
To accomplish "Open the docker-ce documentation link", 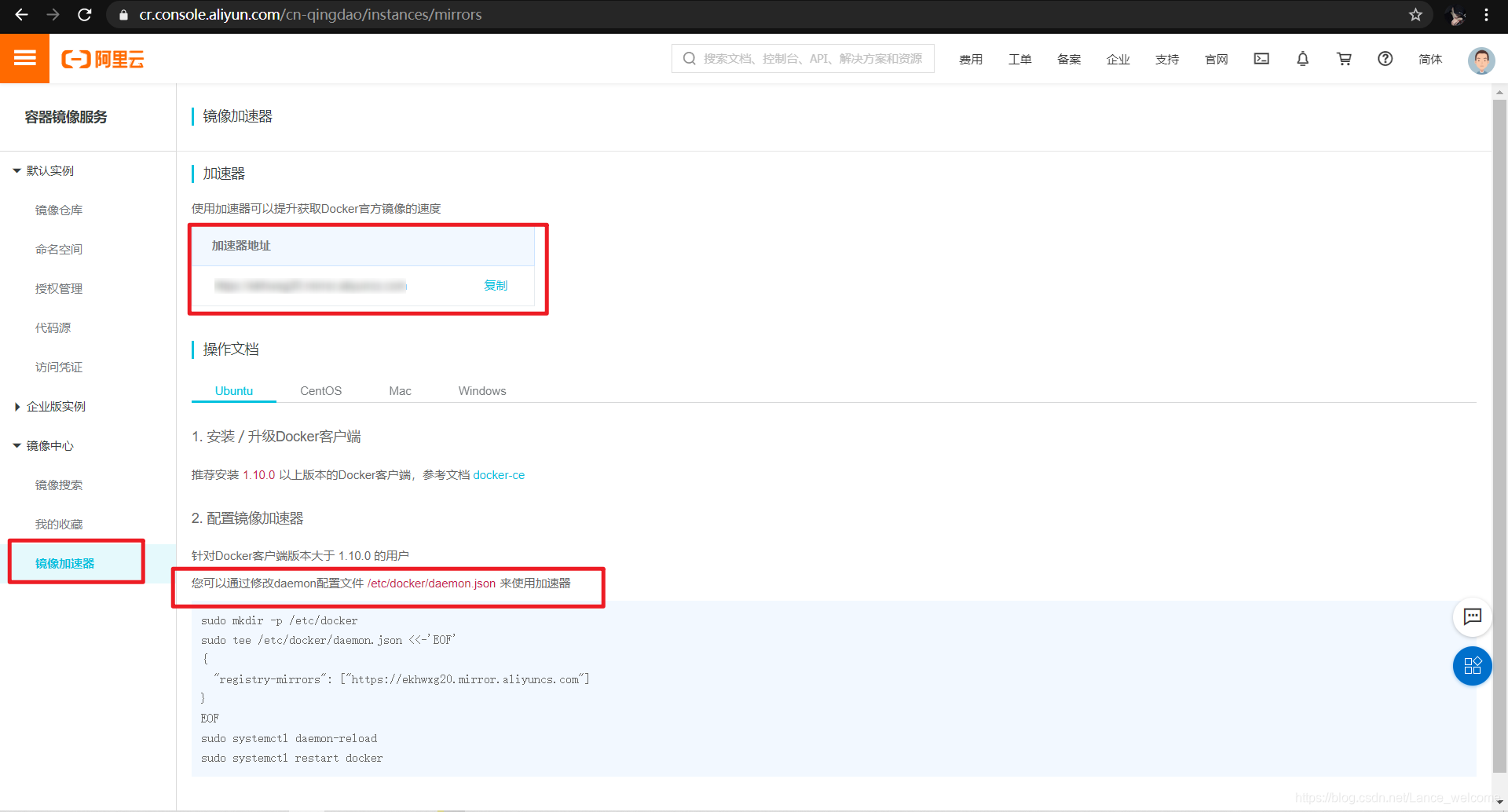I will click(x=499, y=475).
